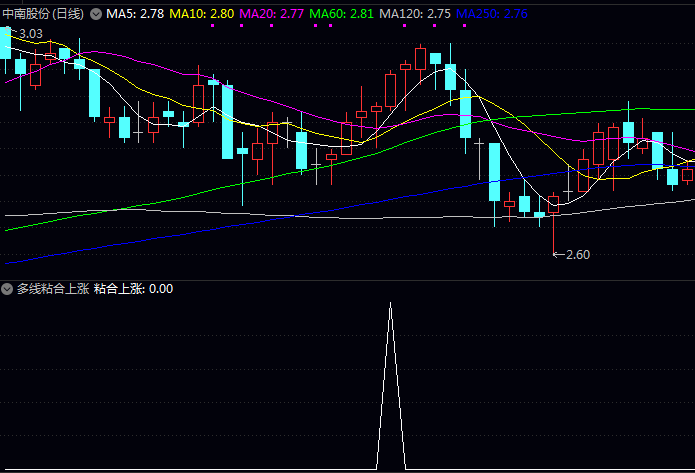Select the yellow MA10 label
The height and width of the screenshot is (473, 695).
202,14
